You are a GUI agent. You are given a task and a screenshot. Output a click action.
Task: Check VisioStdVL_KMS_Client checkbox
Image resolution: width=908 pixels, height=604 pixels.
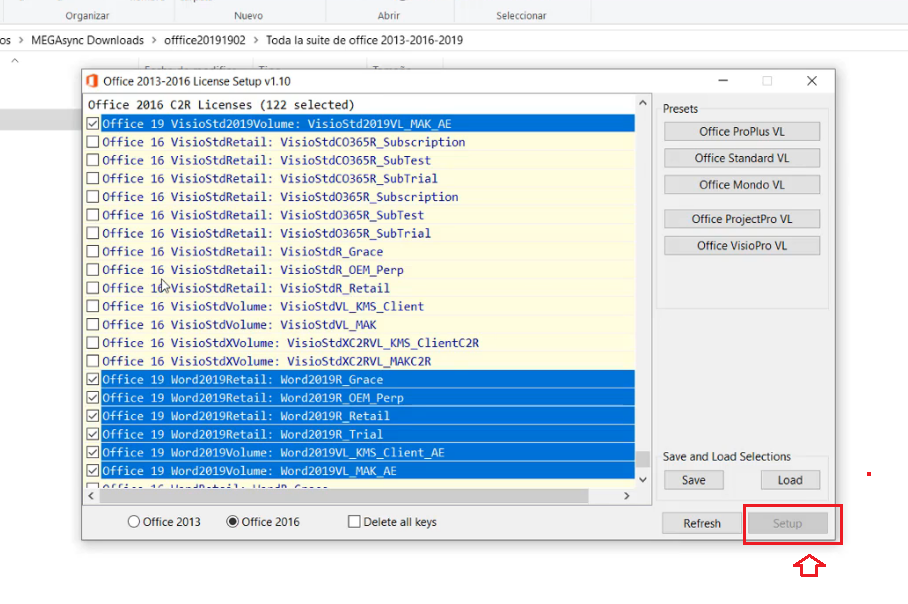click(x=93, y=306)
